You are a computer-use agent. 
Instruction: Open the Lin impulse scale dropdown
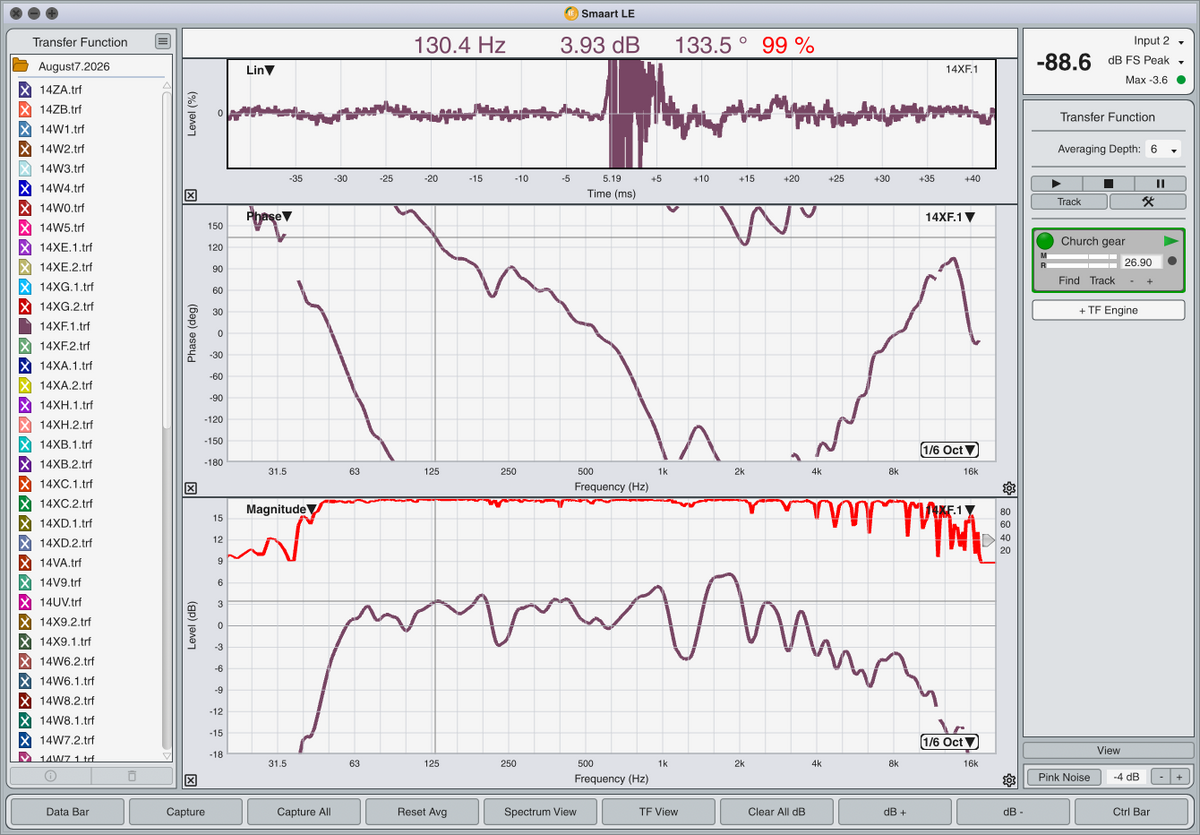(260, 70)
